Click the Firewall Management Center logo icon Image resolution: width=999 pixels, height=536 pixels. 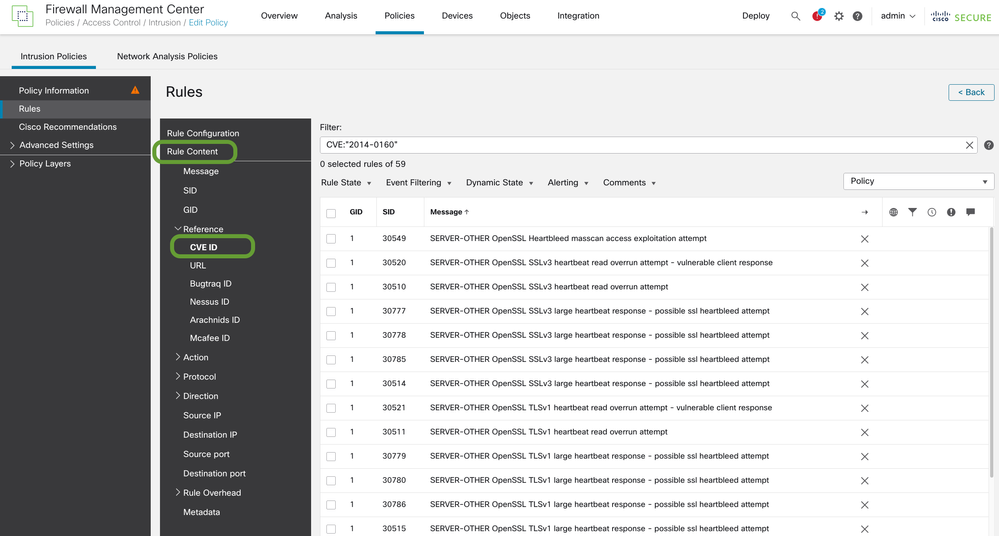pos(22,16)
